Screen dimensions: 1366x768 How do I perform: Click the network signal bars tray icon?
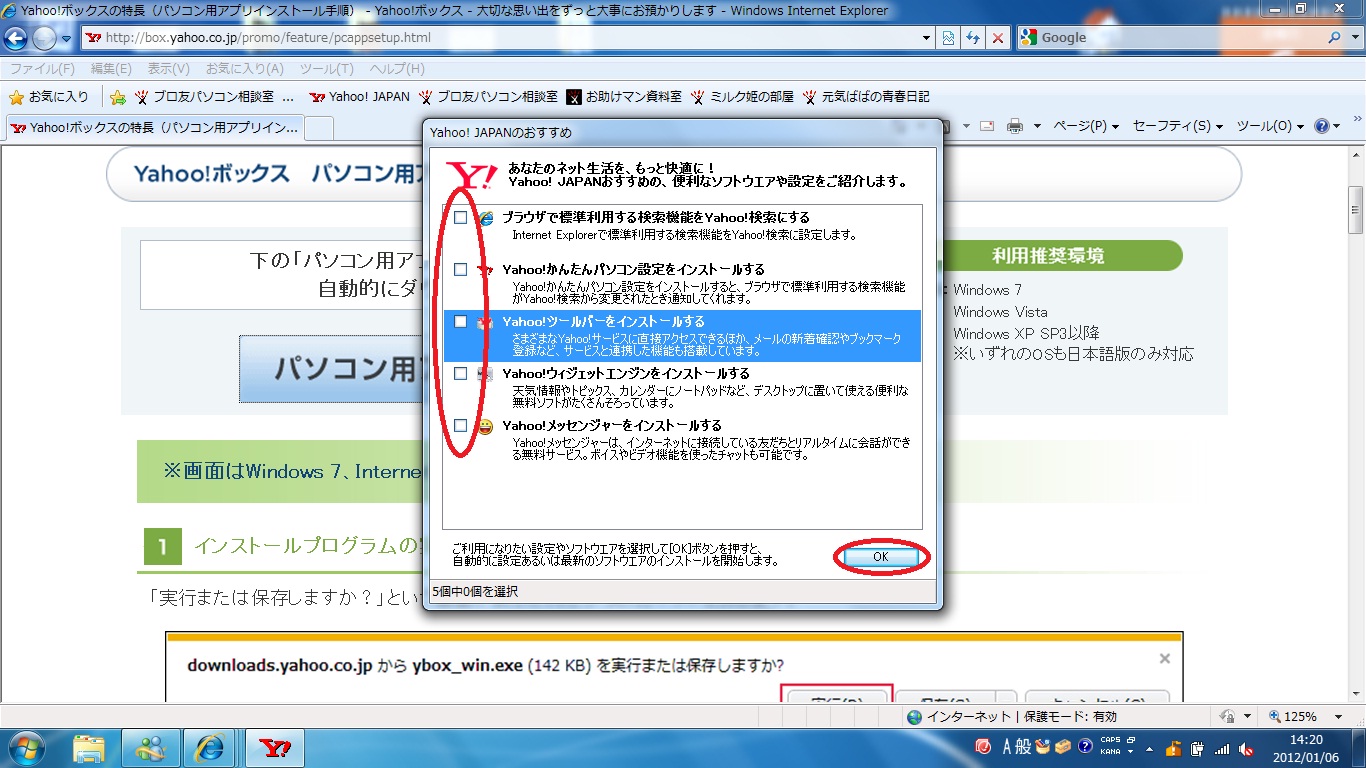(1222, 749)
